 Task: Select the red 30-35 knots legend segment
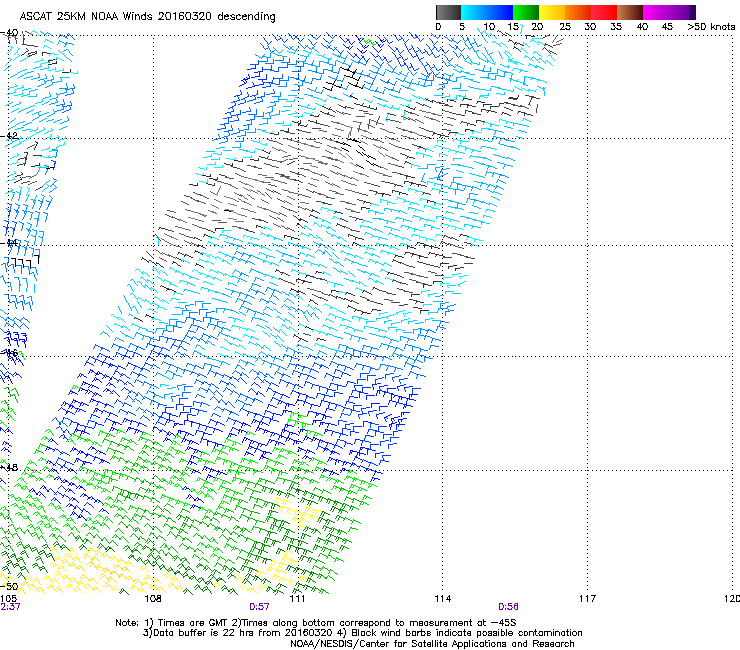click(604, 12)
